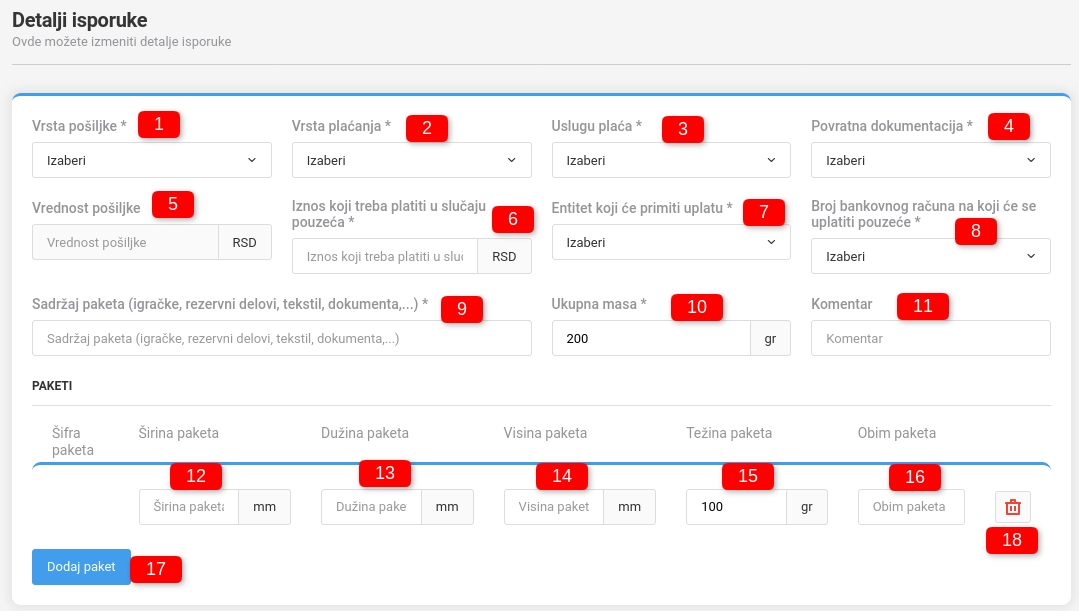Click the Dodaj paket button
This screenshot has width=1079, height=611.
point(81,566)
